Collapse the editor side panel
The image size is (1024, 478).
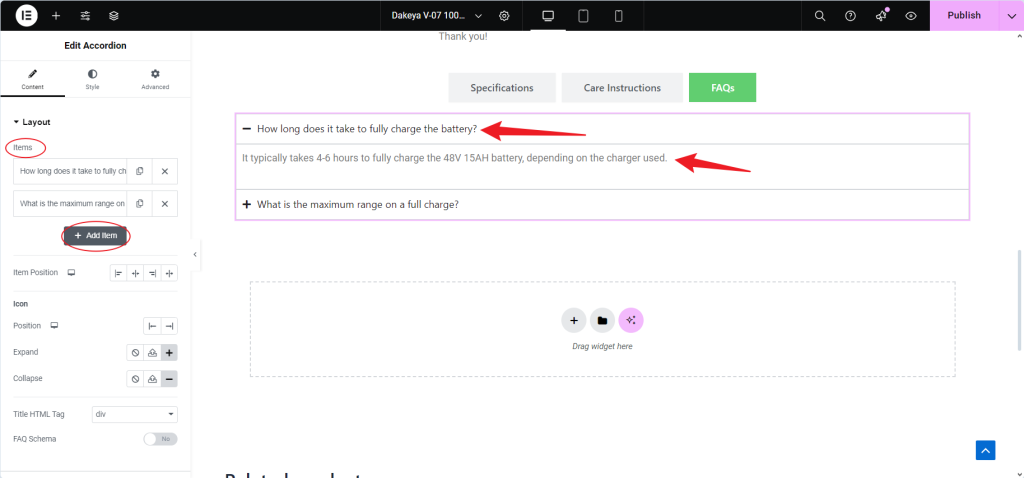(x=195, y=255)
